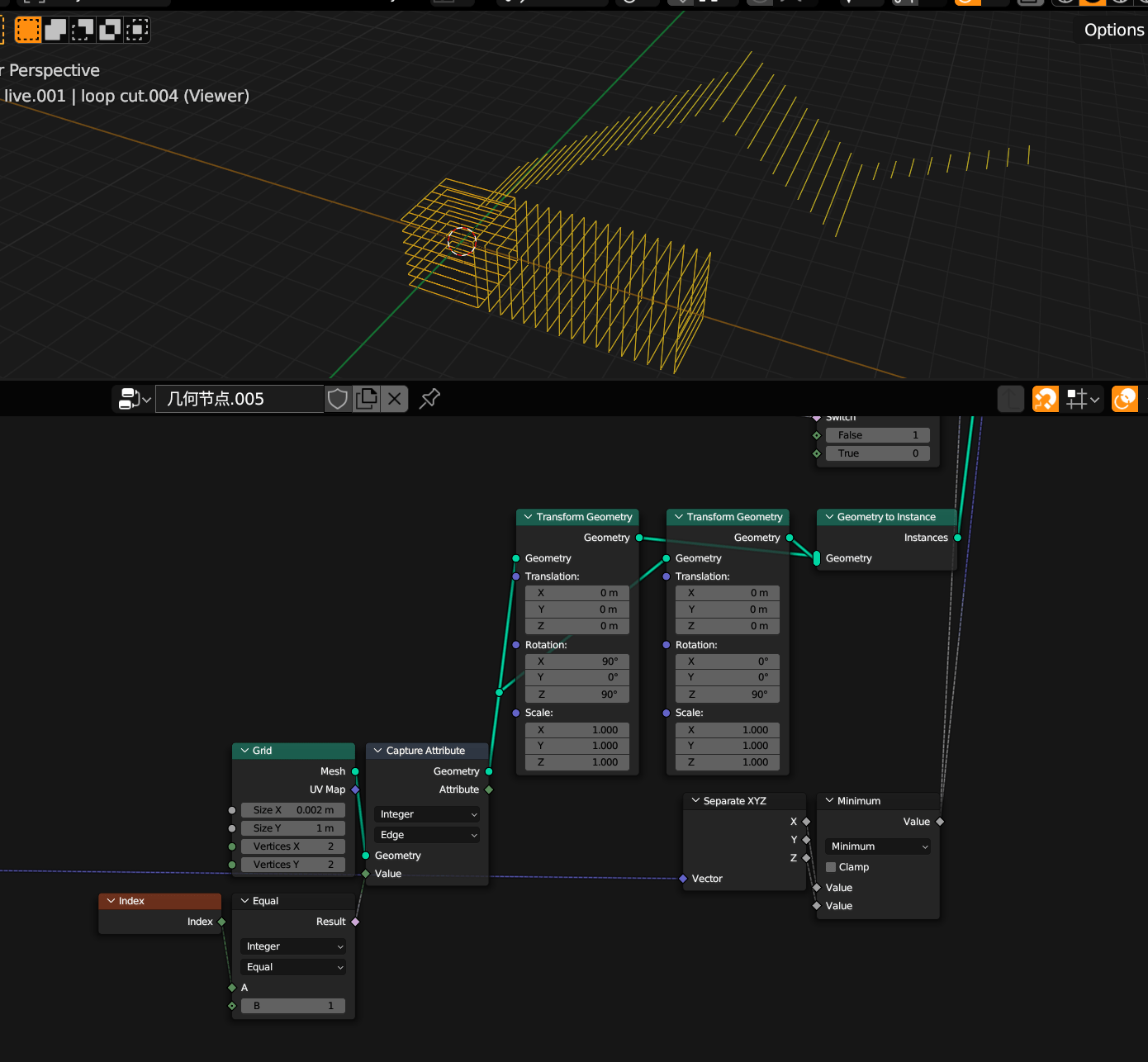The image size is (1148, 1062).
Task: Collapse the right Transform Geometry node
Action: pos(678,517)
